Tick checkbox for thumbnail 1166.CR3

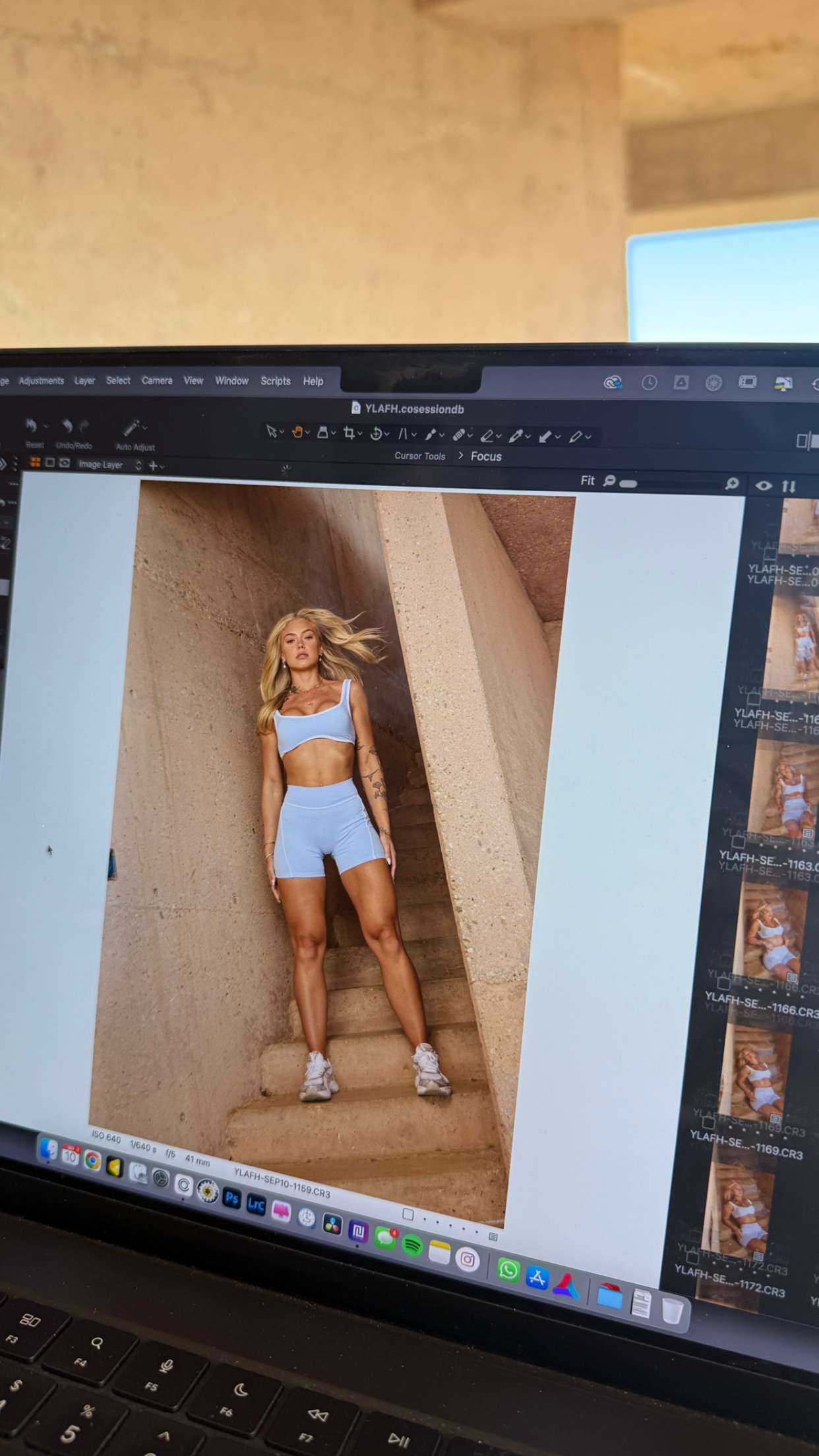(723, 984)
